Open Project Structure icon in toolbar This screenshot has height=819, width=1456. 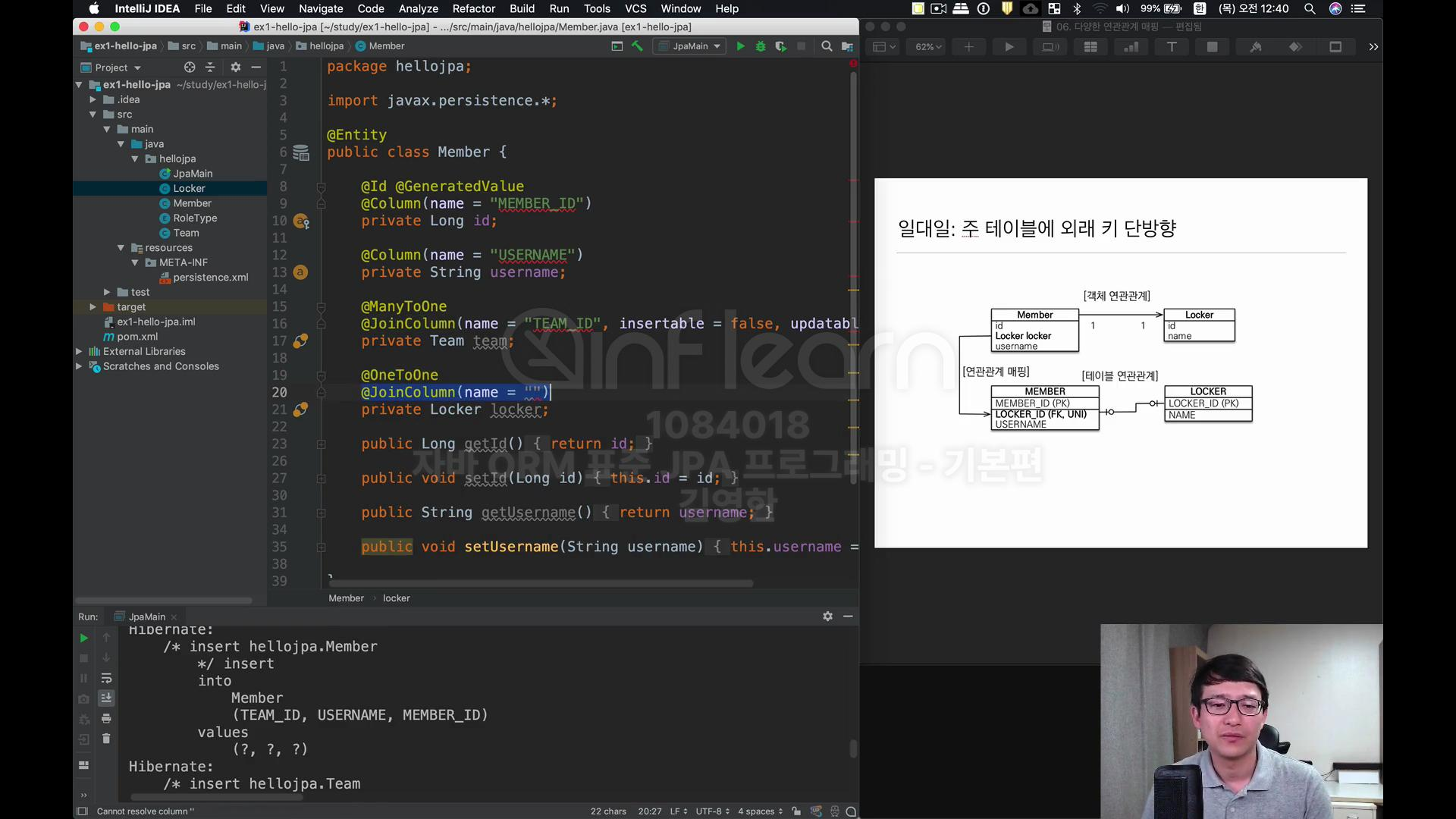pos(847,46)
